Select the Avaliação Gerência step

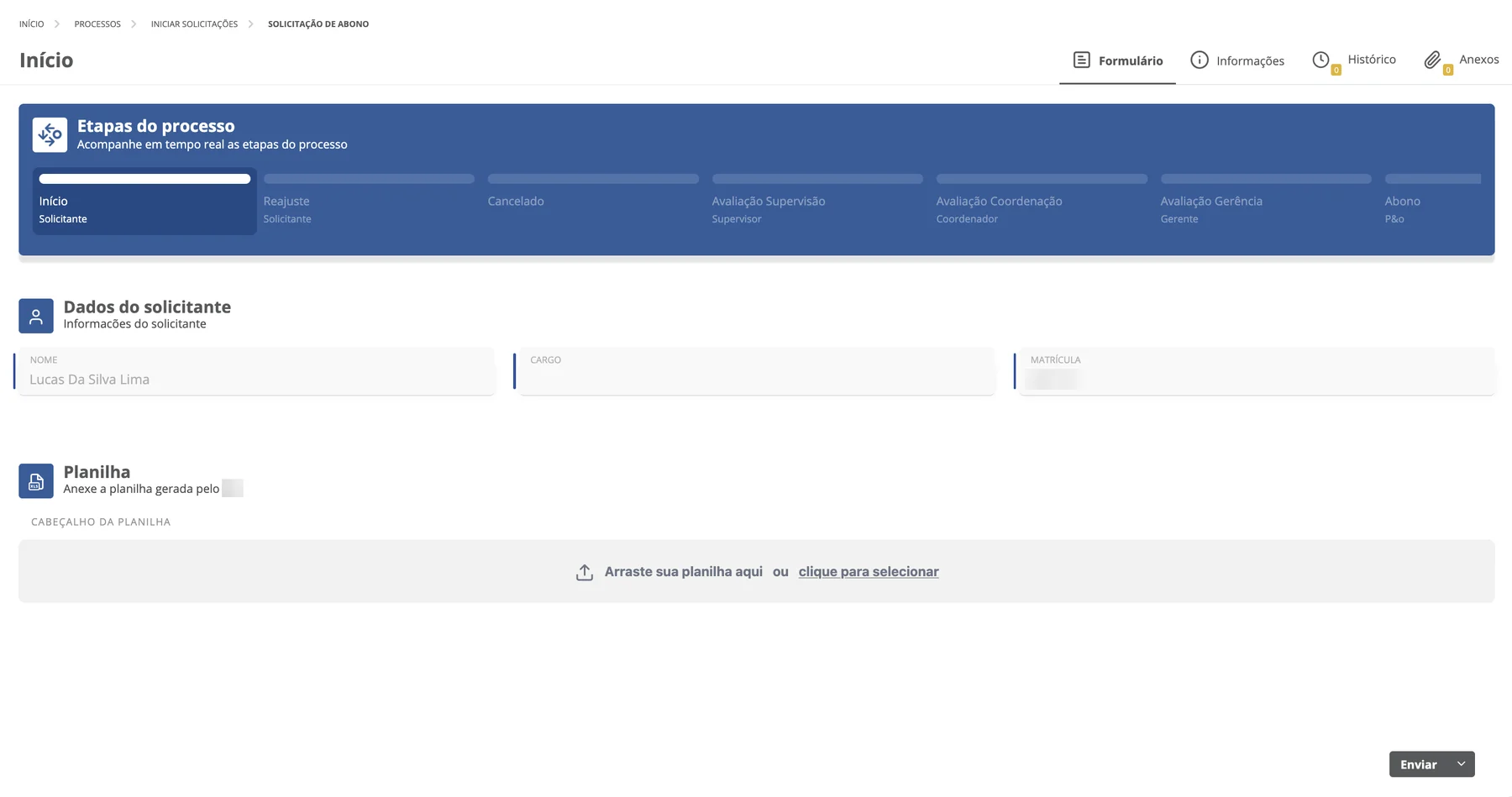[1266, 202]
